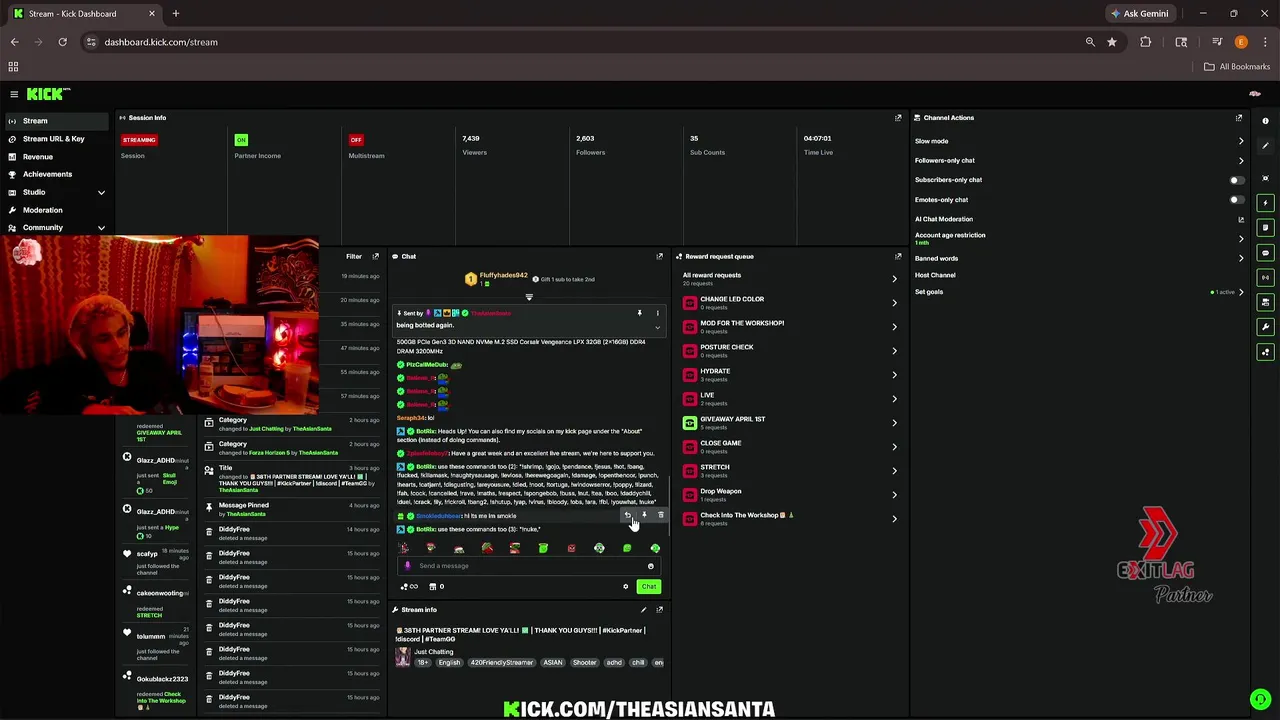Click the reply icon on Smokieduhbear's message
The image size is (1280, 720).
[x=628, y=515]
